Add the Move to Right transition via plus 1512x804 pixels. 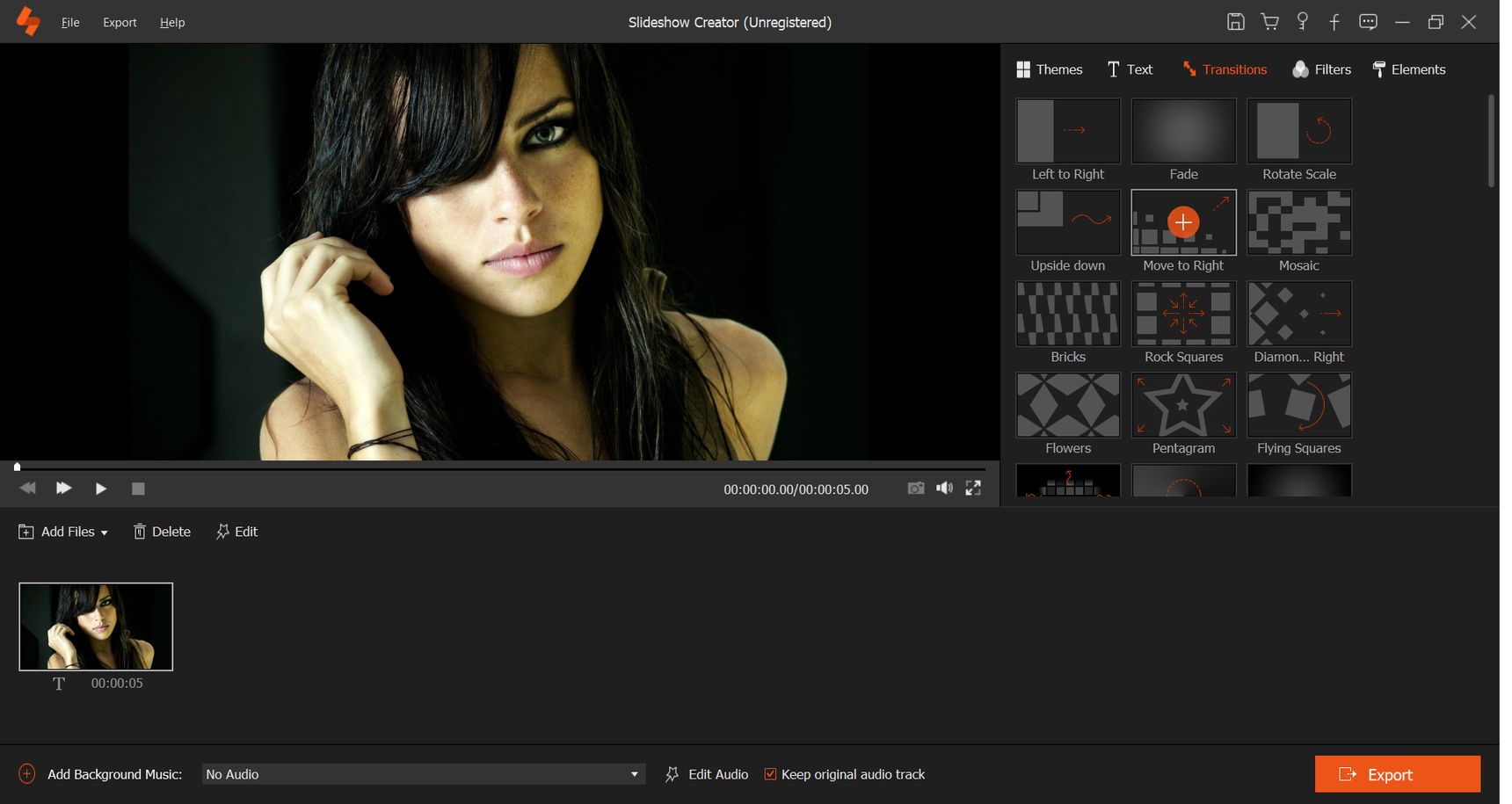[1183, 222]
